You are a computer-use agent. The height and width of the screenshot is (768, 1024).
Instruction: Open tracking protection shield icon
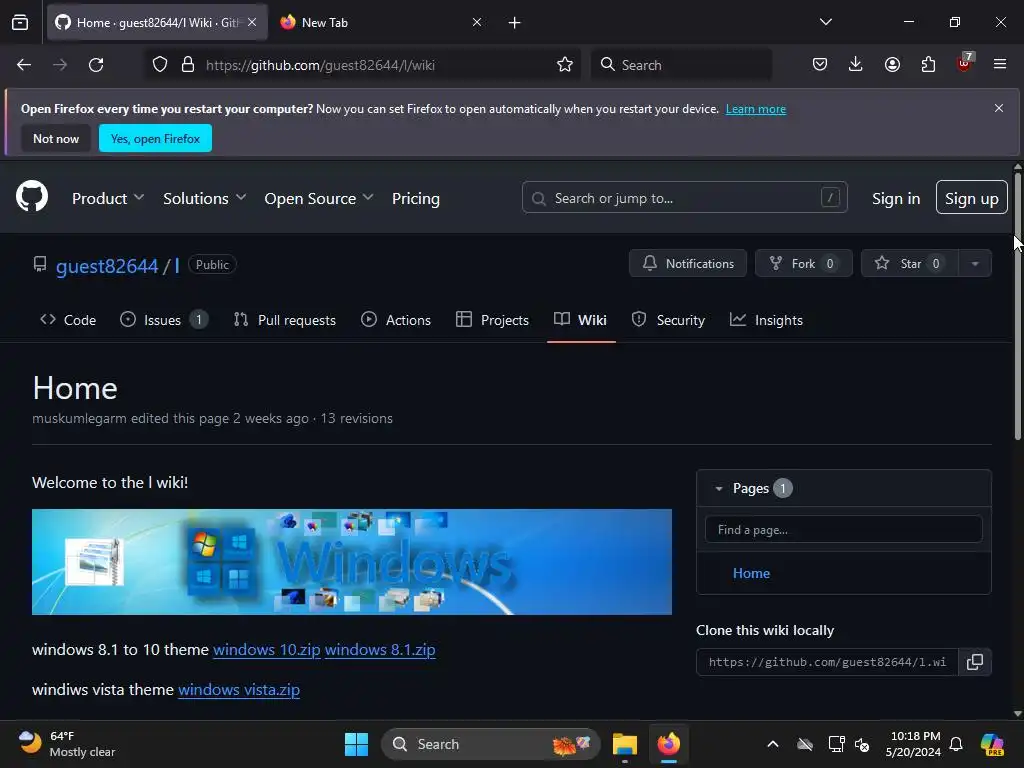tap(160, 65)
